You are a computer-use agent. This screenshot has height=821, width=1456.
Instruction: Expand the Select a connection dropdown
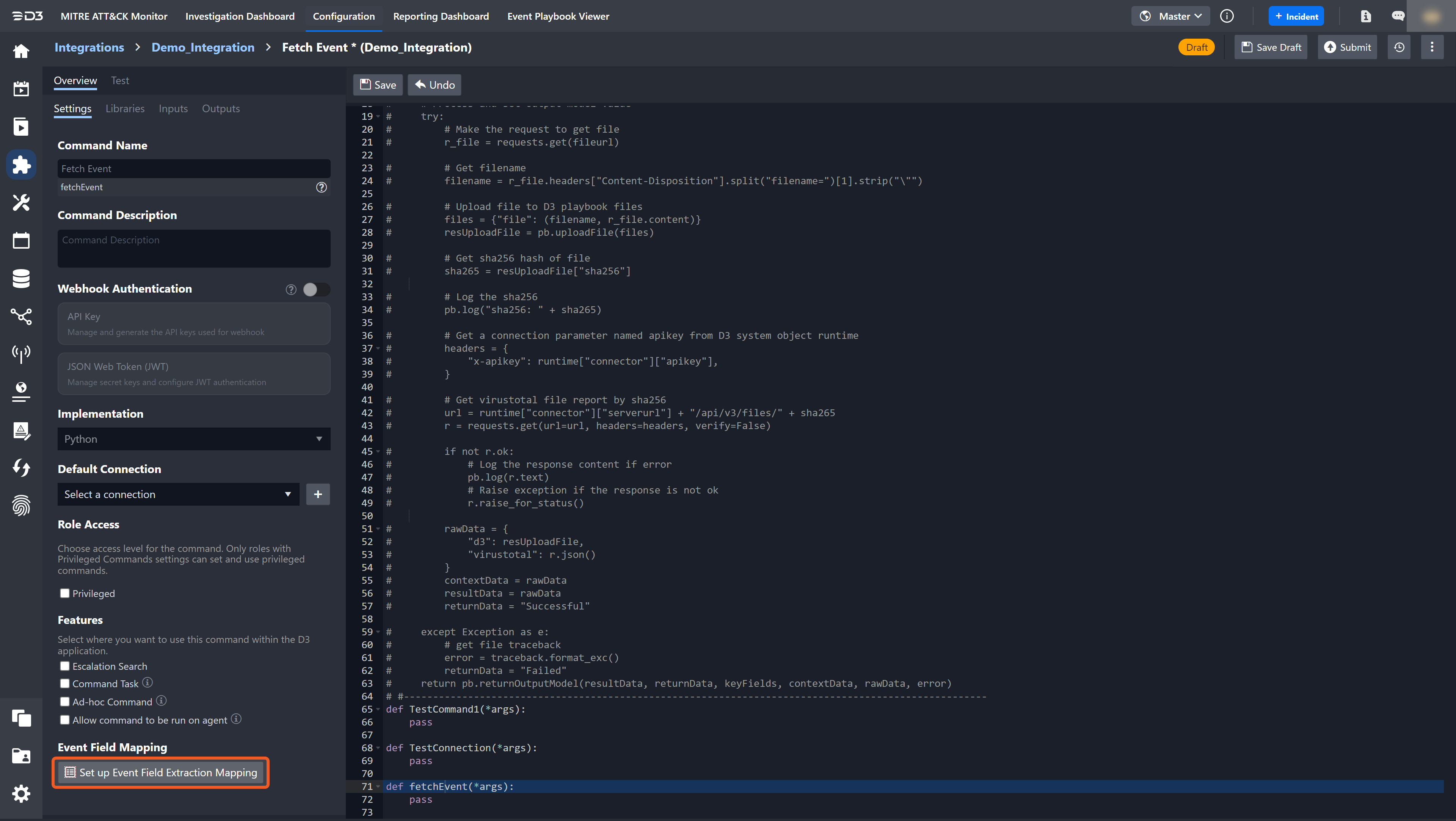tap(178, 494)
